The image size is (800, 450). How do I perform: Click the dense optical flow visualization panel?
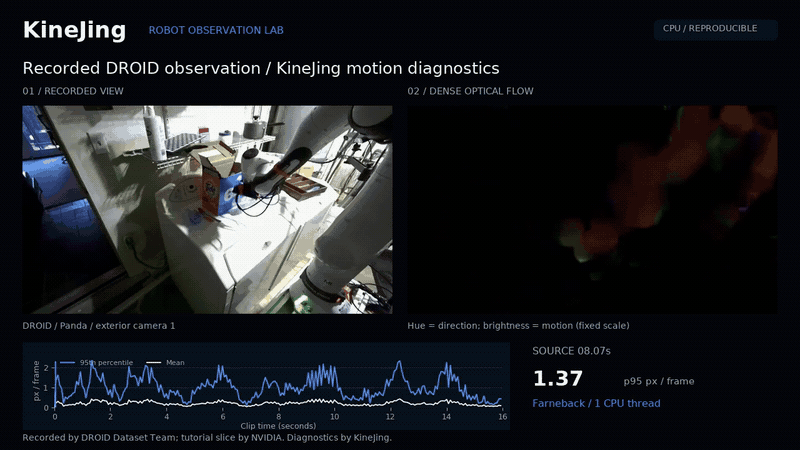point(592,210)
